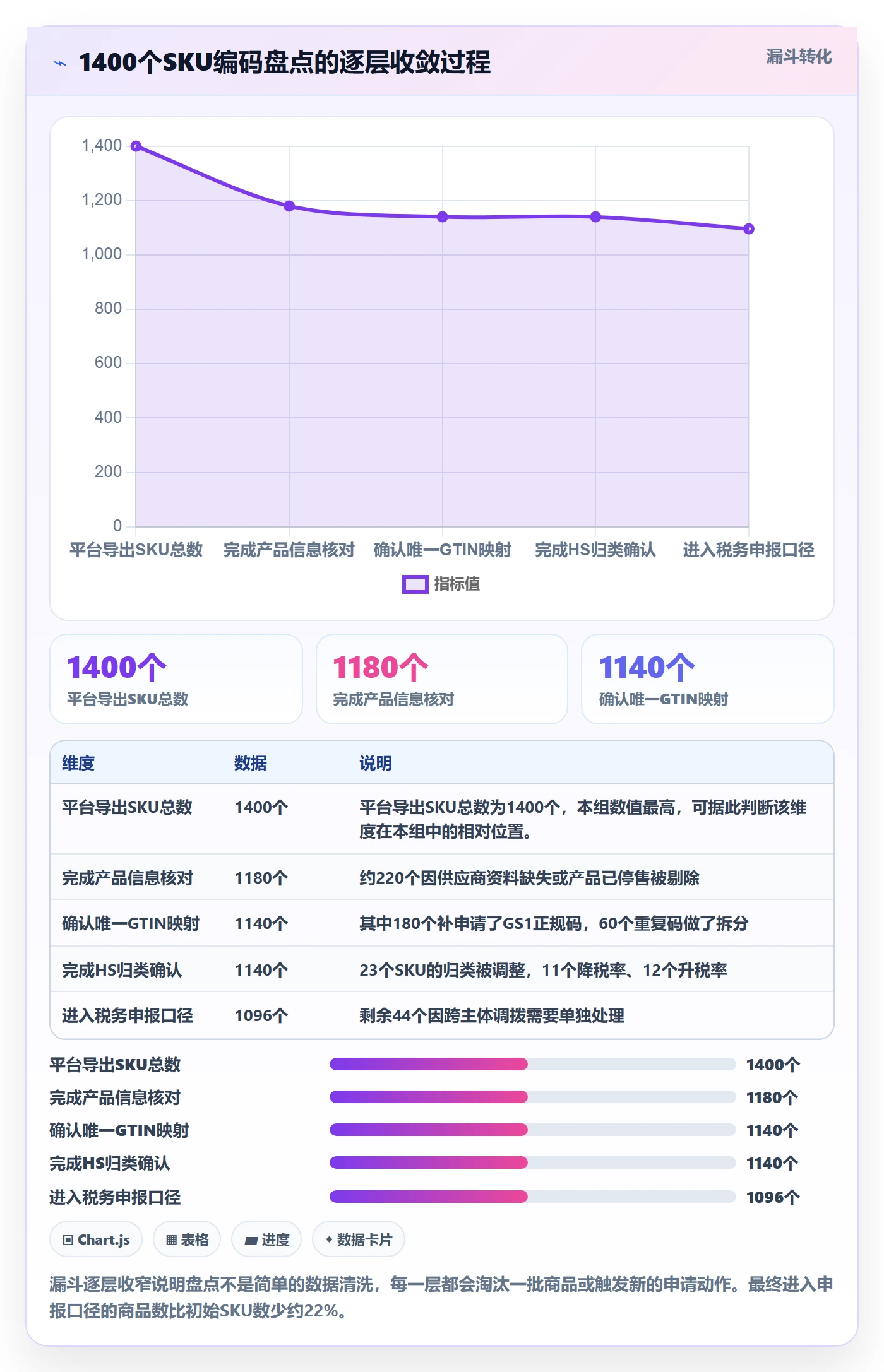
Task: Click the 维度 column header
Action: pos(78,763)
